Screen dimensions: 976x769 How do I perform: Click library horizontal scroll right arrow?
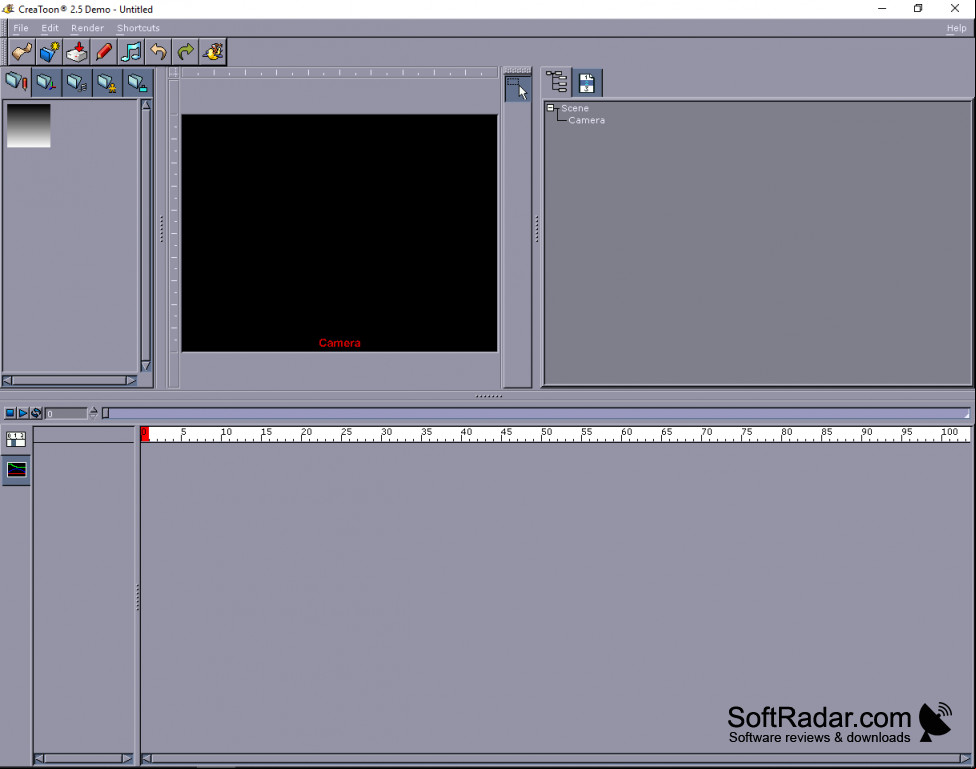click(x=131, y=380)
